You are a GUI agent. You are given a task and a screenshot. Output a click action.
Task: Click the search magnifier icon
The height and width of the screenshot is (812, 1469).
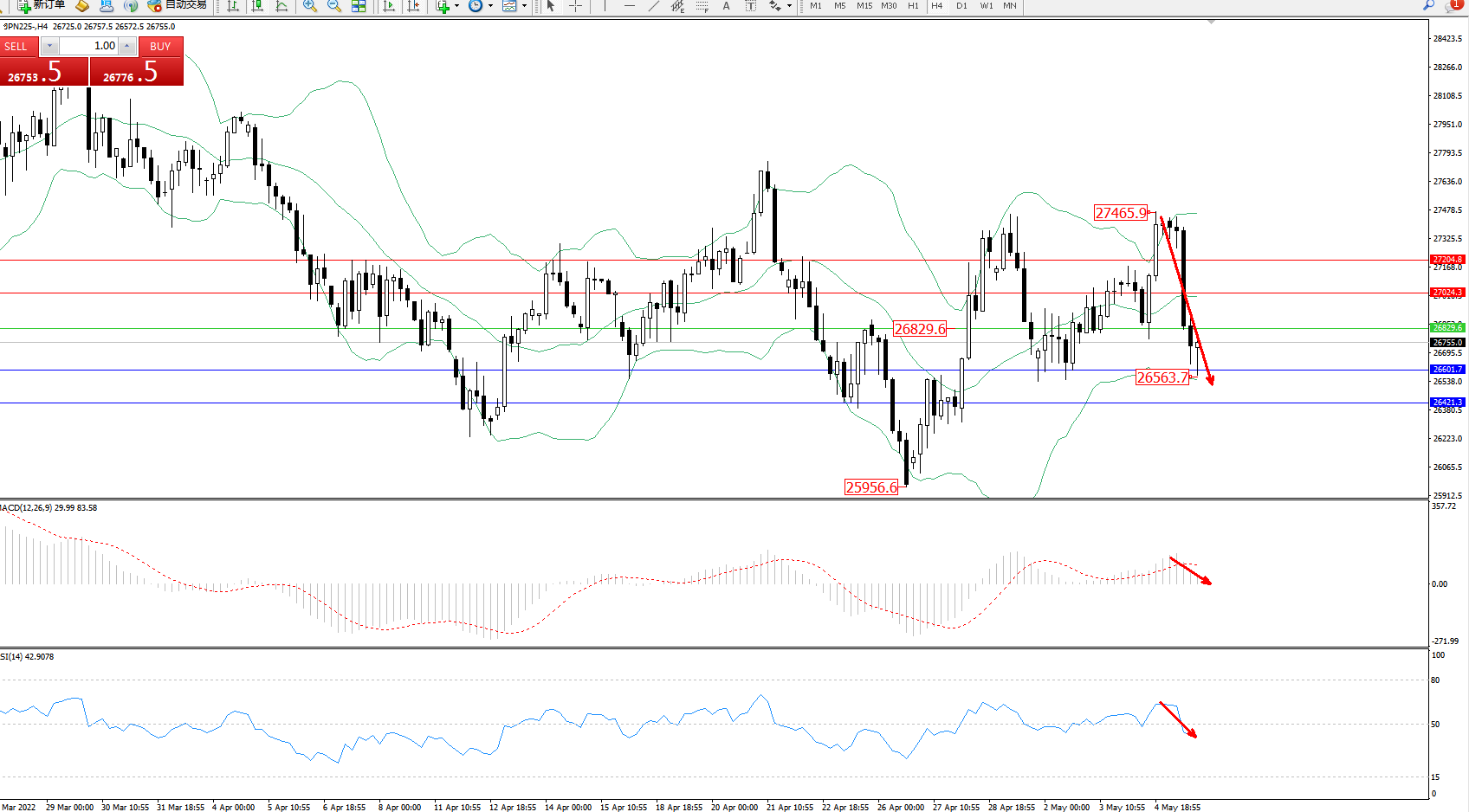click(x=1428, y=6)
